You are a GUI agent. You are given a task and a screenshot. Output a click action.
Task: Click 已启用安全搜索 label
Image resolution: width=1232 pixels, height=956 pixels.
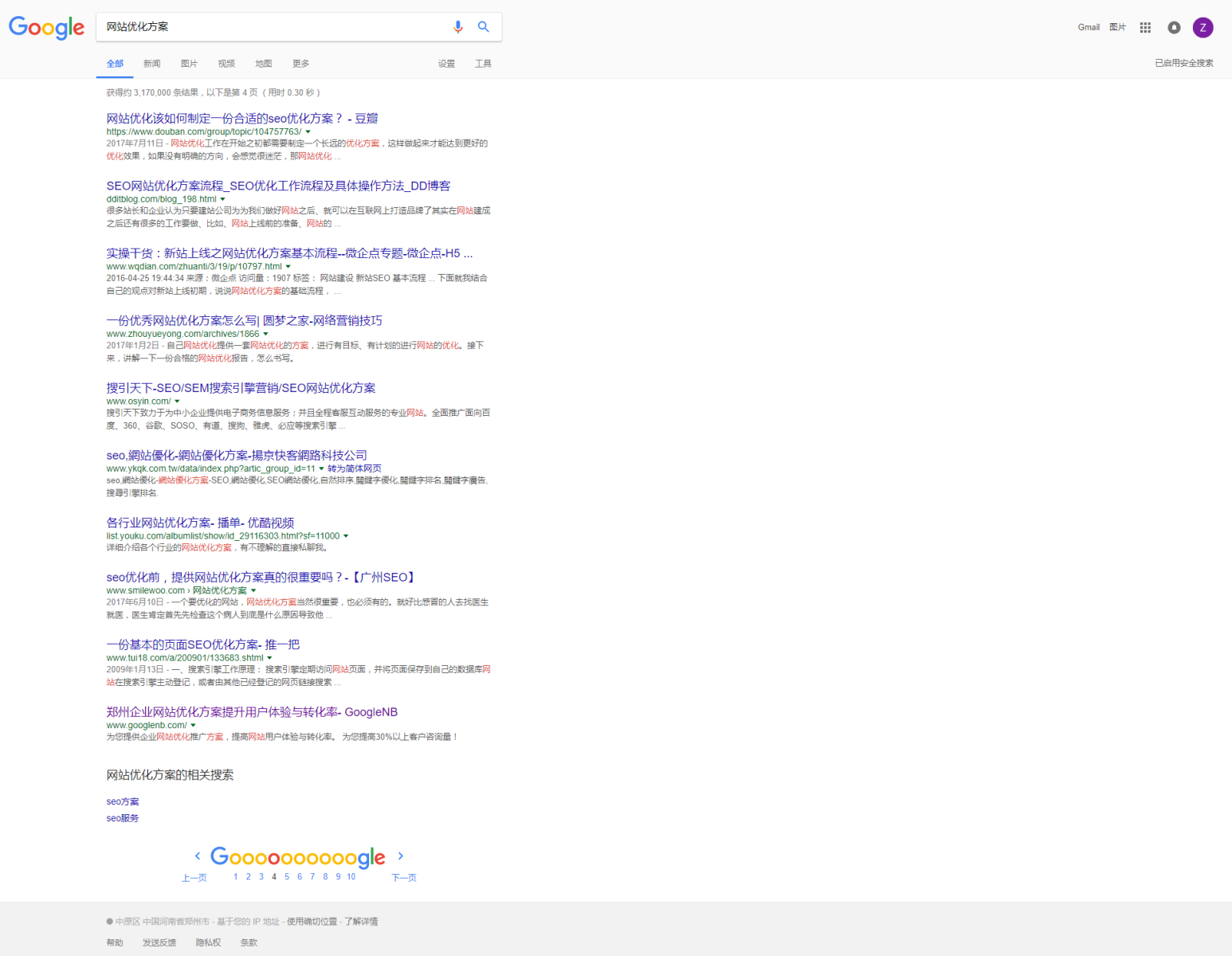(x=1184, y=63)
